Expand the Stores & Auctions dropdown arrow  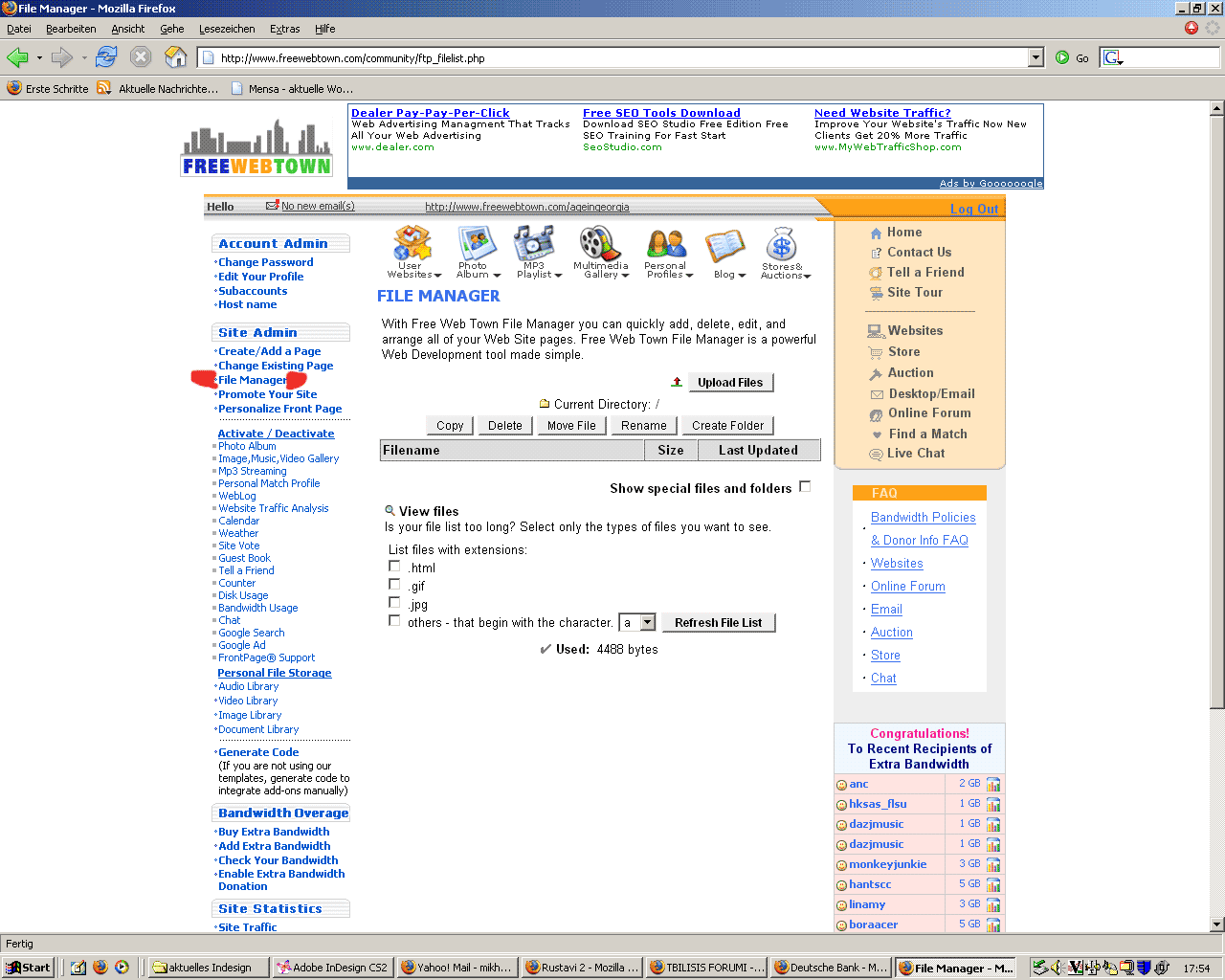click(x=807, y=277)
